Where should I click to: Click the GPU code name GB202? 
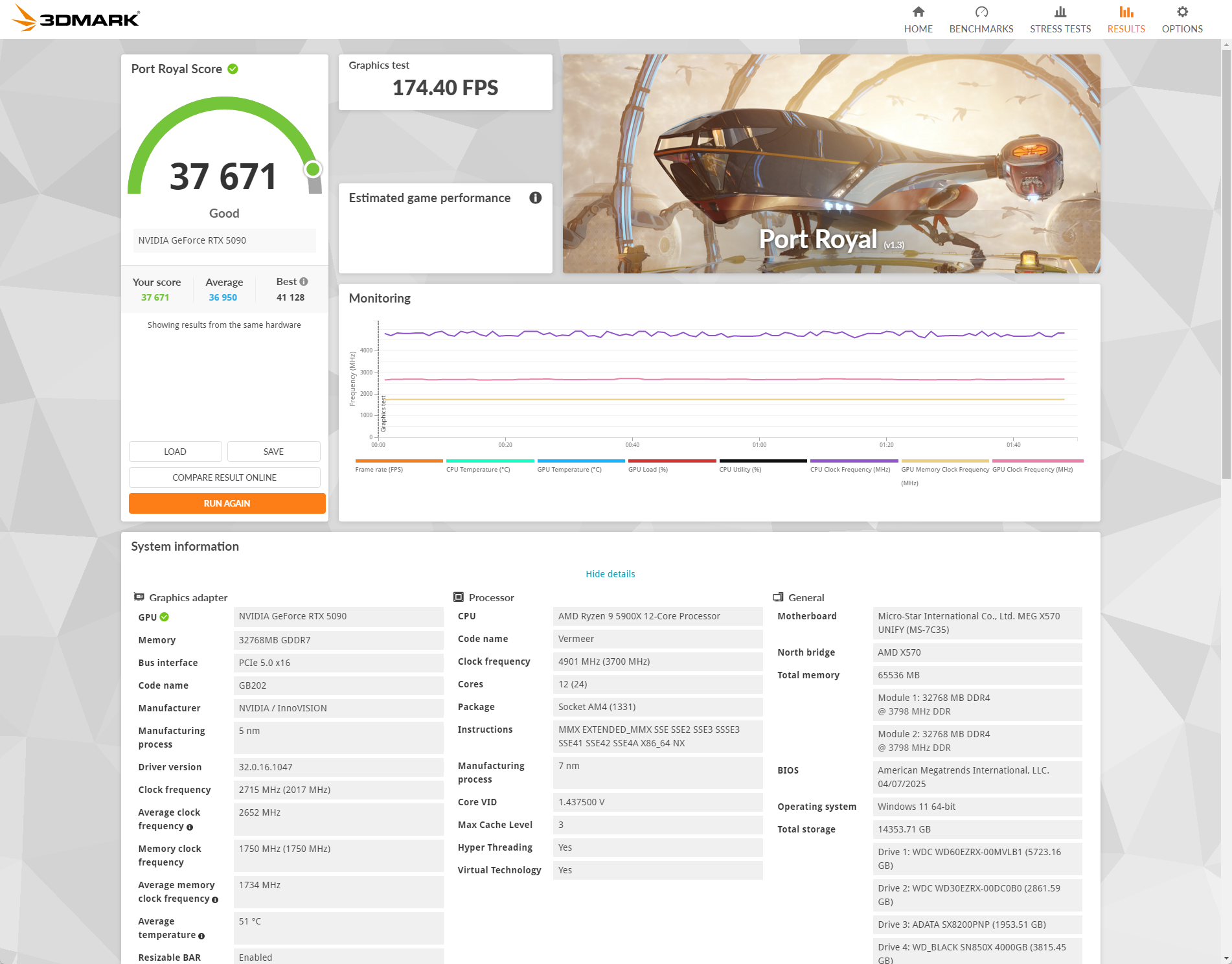click(338, 685)
